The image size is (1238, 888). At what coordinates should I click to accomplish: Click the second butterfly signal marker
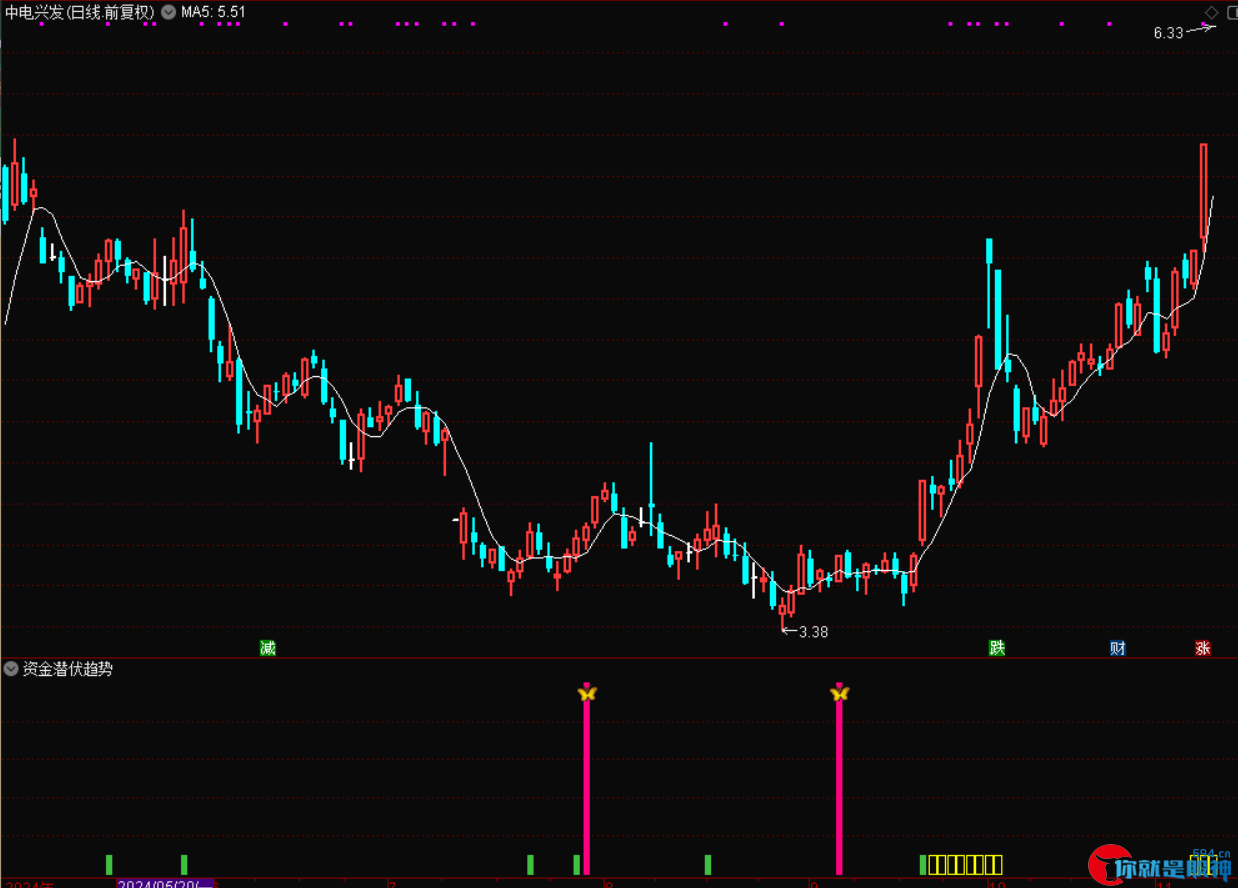click(839, 692)
